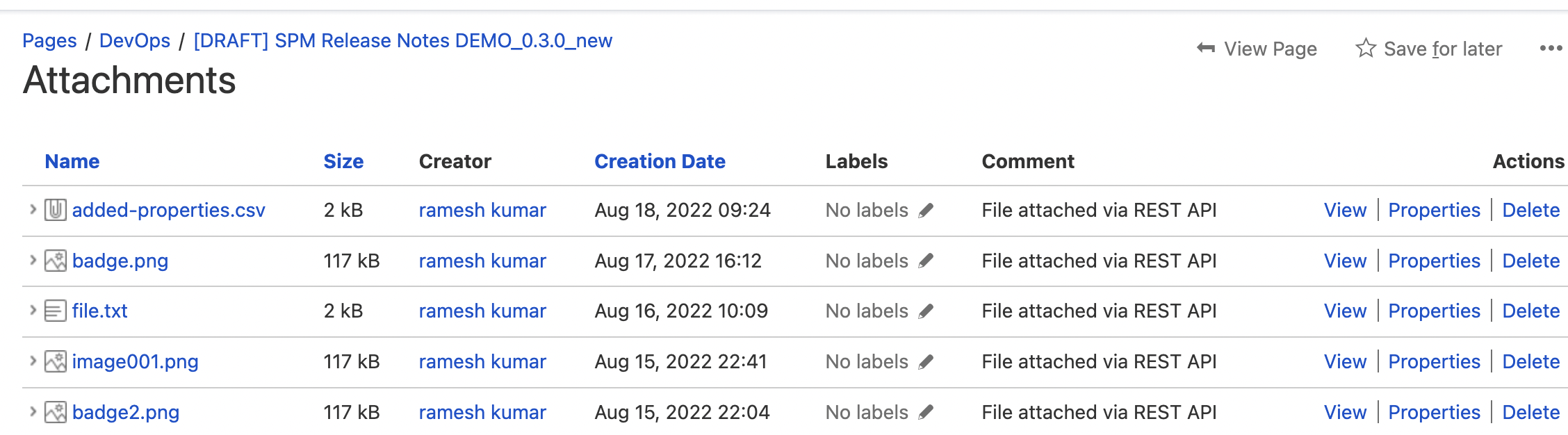The image size is (1568, 435).
Task: Click the pencil icon to edit added-properties.csv labels
Action: coord(926,211)
